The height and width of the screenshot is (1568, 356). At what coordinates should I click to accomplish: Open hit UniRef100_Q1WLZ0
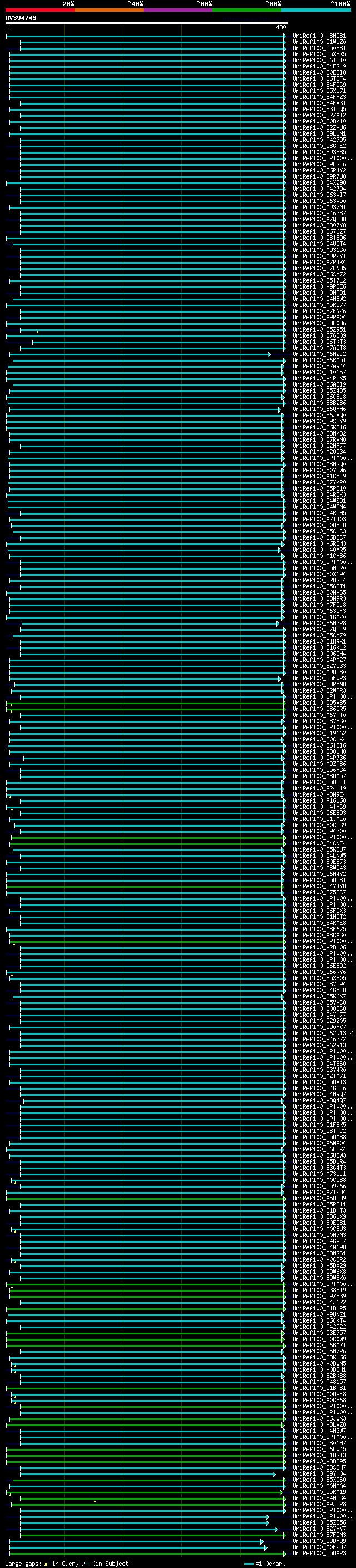pyautogui.click(x=319, y=42)
